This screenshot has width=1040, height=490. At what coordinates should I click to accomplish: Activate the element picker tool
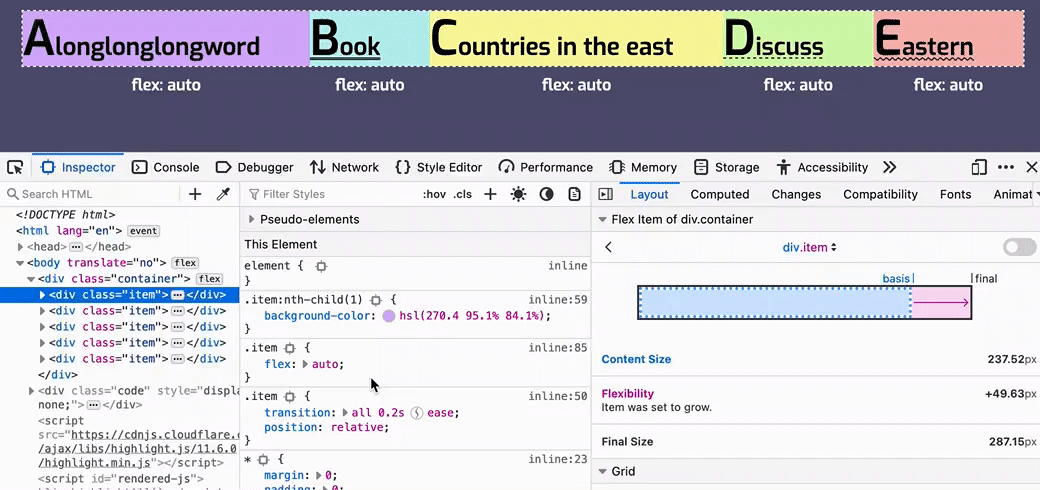pyautogui.click(x=15, y=167)
